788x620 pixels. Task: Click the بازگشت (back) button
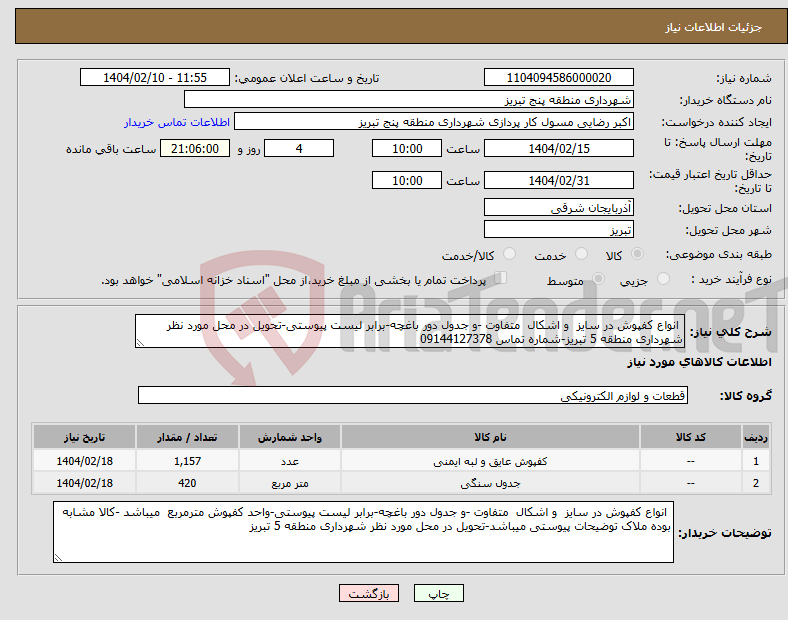tap(368, 593)
